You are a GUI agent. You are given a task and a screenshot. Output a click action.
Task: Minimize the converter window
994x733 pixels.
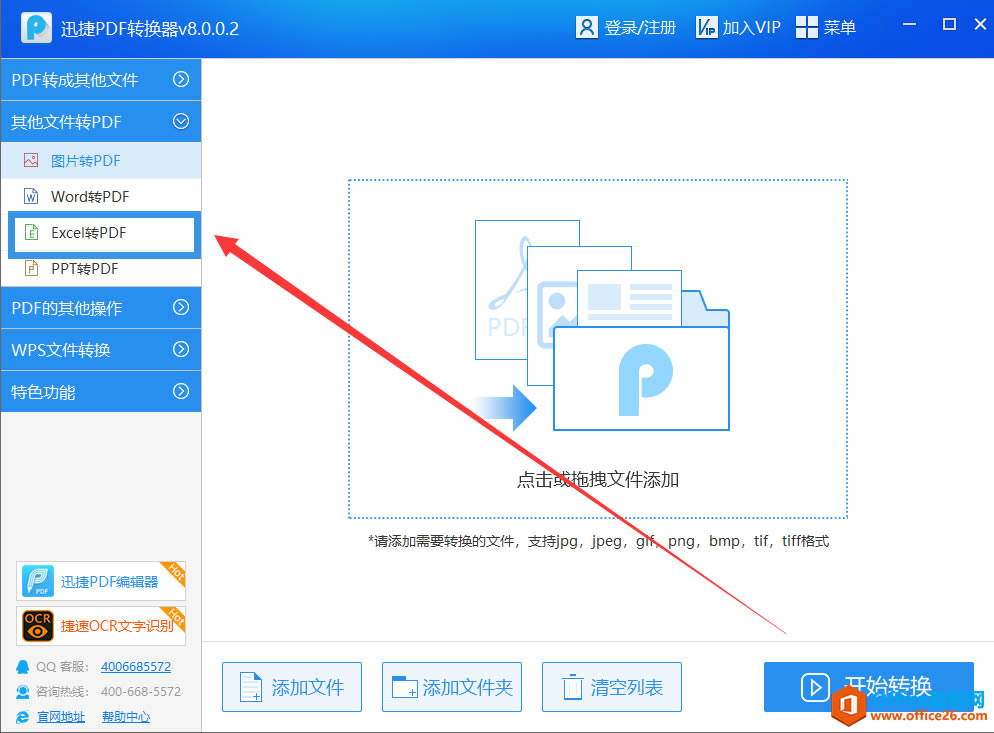pyautogui.click(x=910, y=24)
